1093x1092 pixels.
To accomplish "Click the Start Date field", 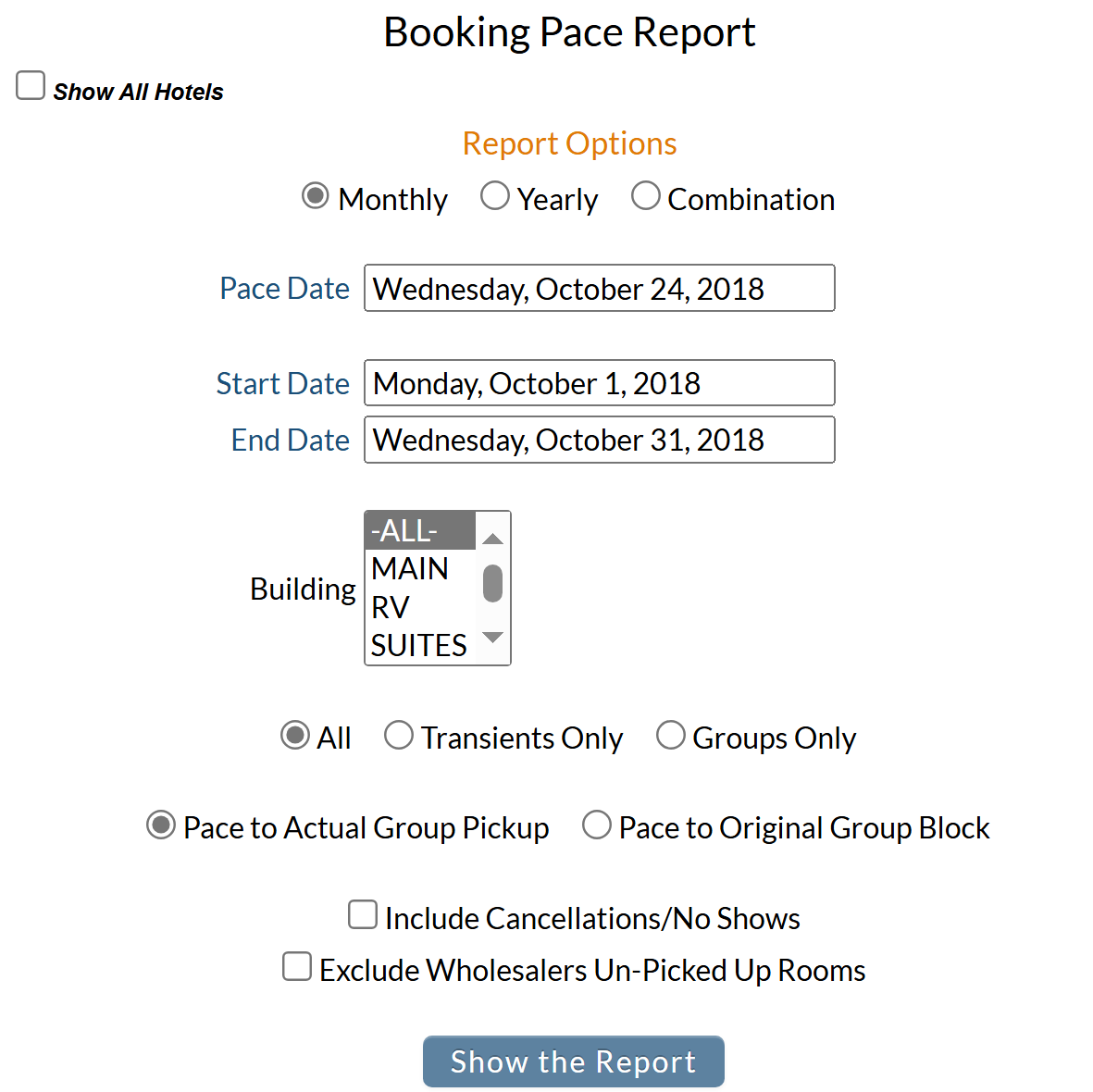I will tap(599, 382).
